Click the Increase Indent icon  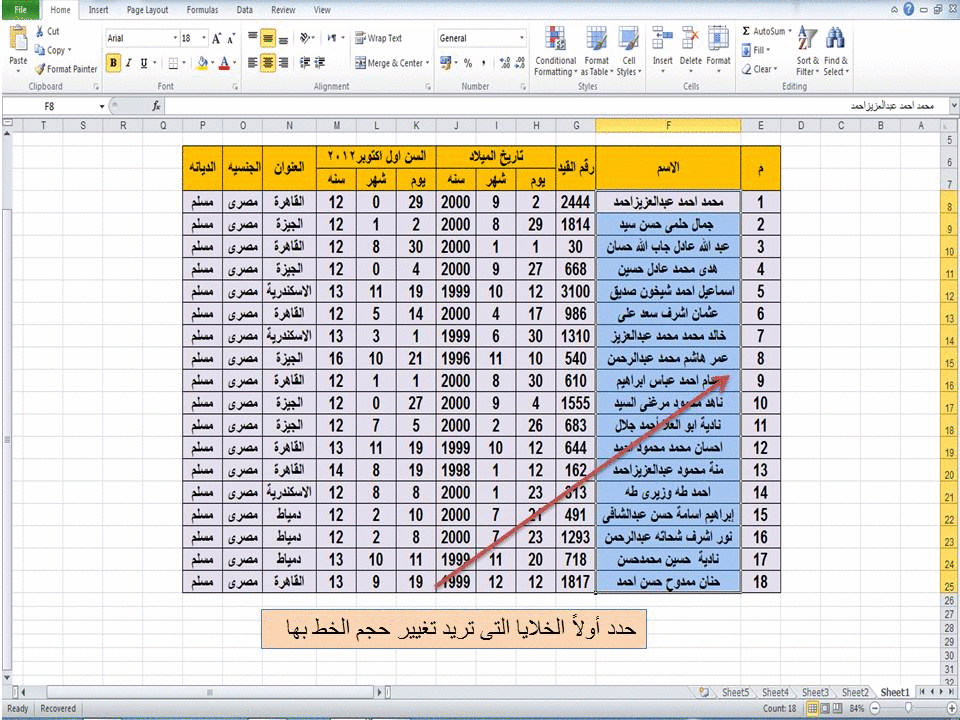tap(320, 62)
